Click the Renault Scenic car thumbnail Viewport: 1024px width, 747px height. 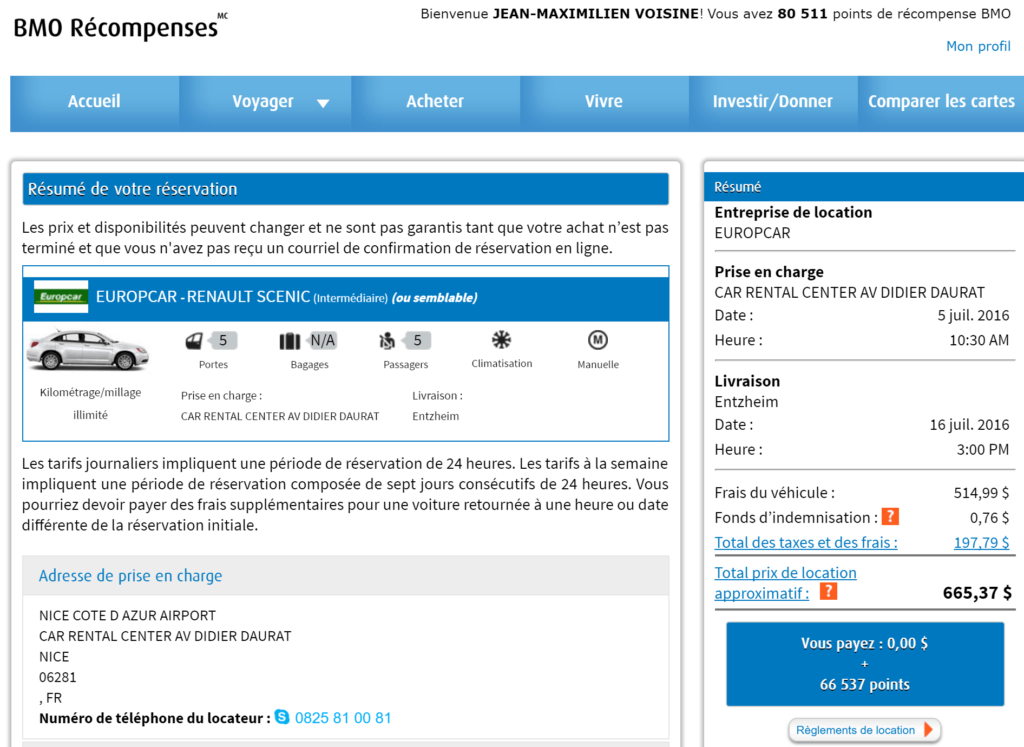tap(87, 350)
